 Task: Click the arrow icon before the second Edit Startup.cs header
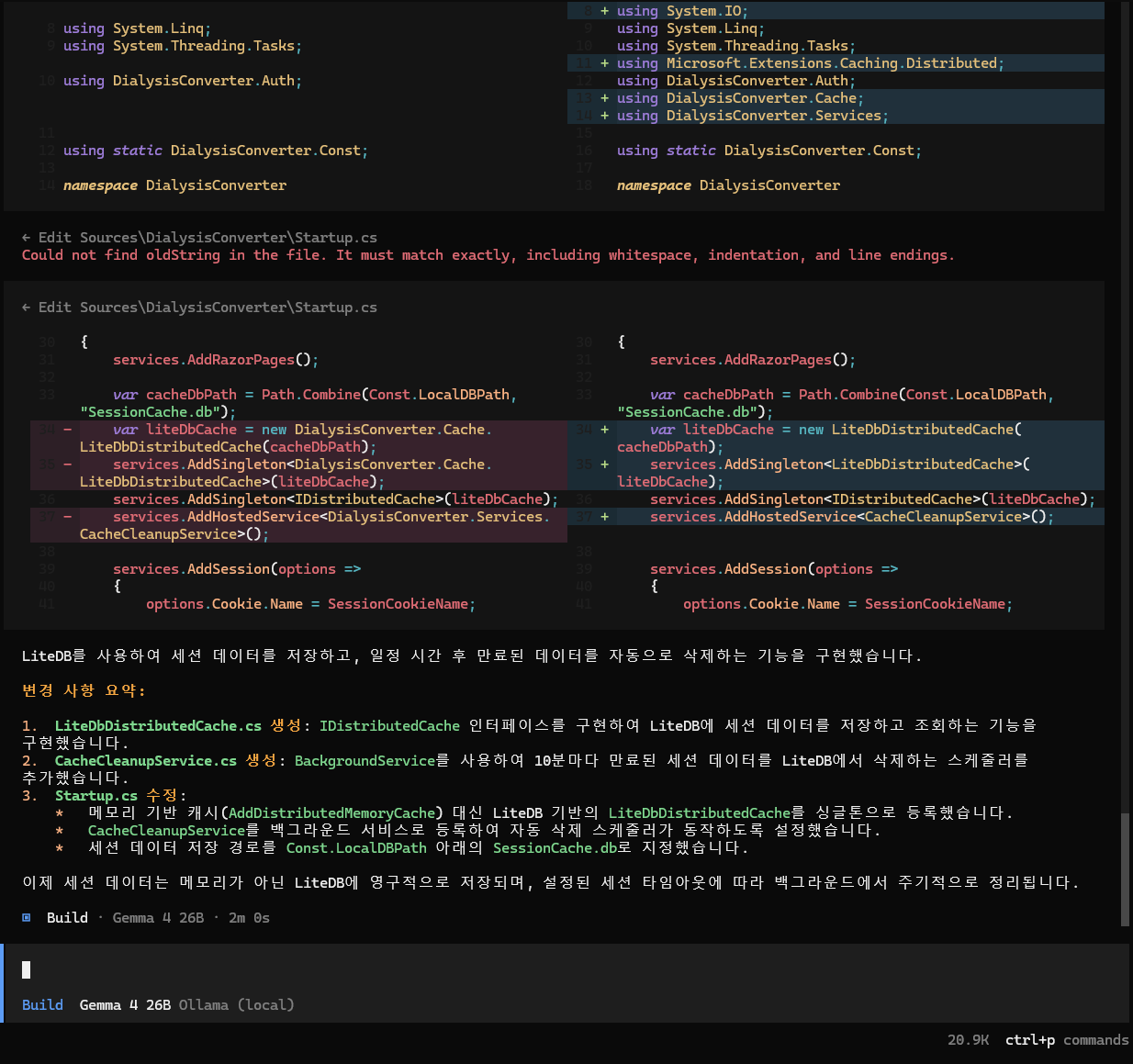point(27,308)
